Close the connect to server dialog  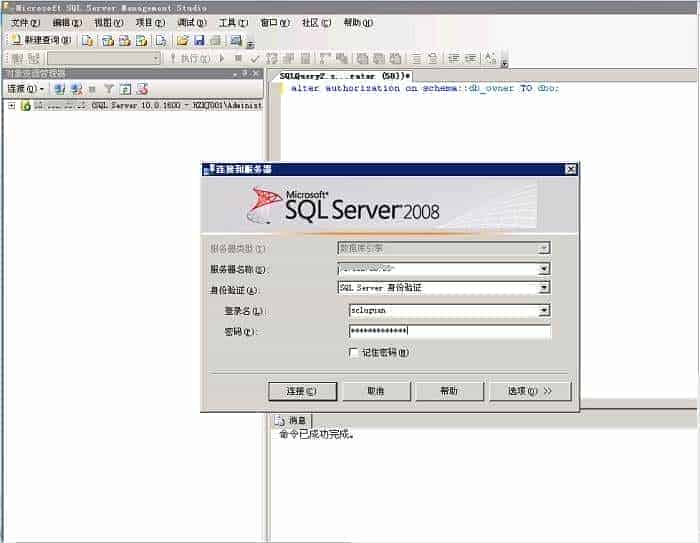coord(571,169)
